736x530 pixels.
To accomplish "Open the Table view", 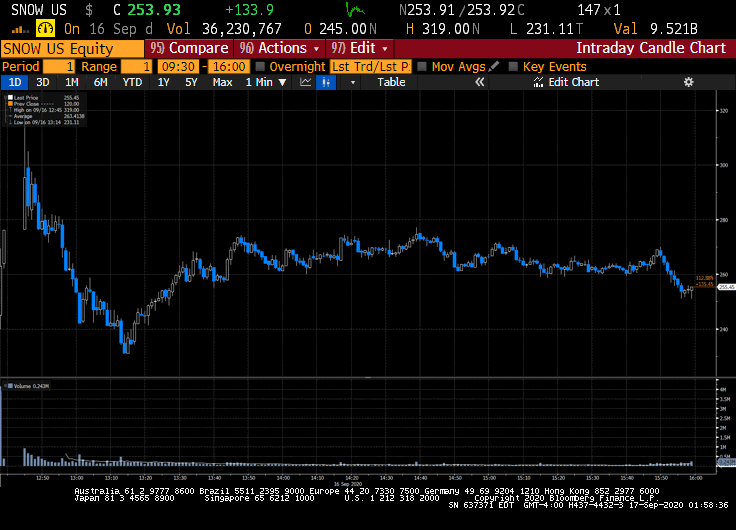I will (391, 82).
